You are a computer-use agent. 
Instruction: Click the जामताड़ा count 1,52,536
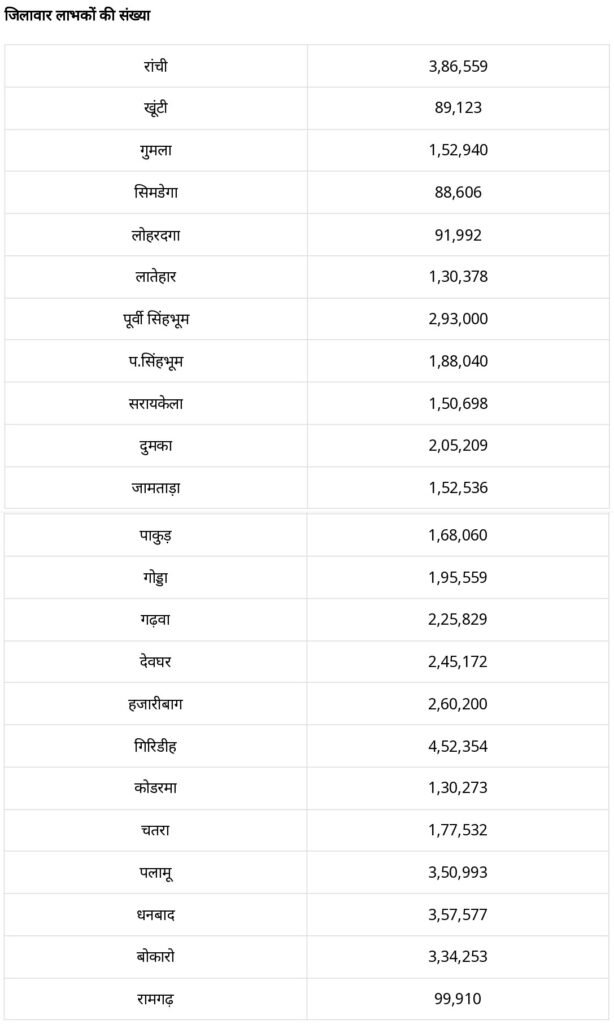(457, 488)
